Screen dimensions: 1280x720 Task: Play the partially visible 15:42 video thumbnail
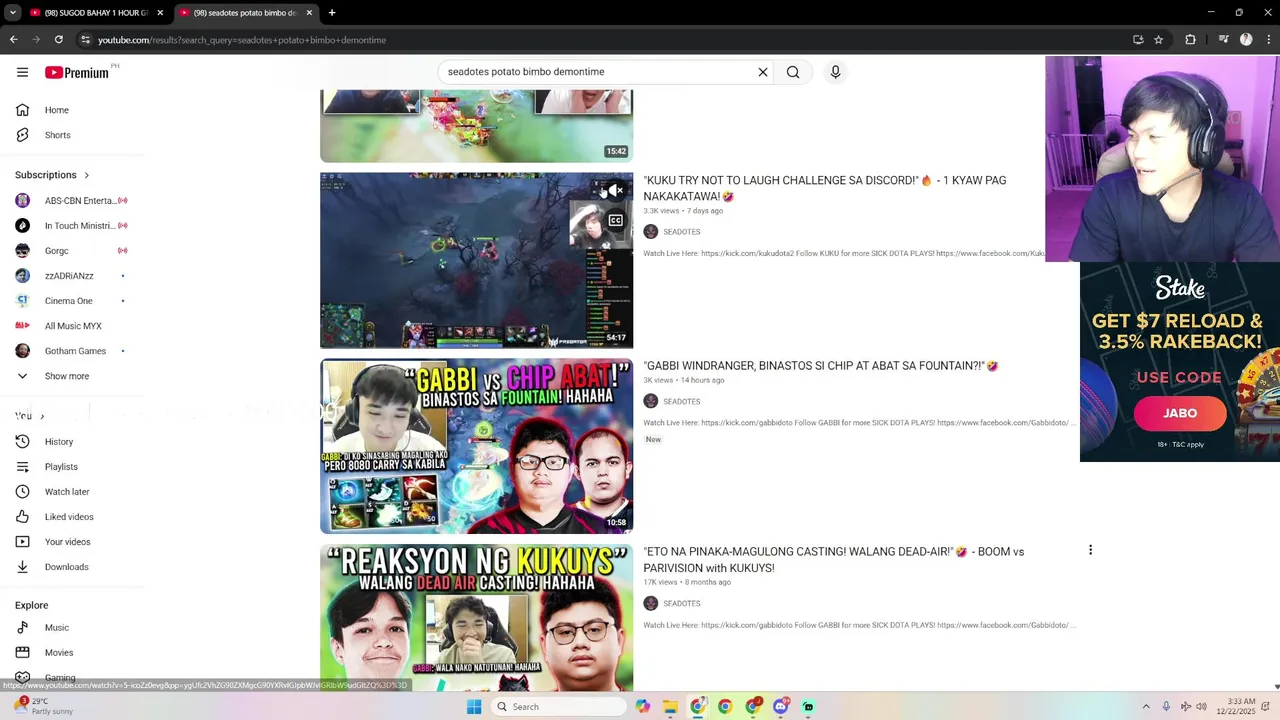point(476,126)
